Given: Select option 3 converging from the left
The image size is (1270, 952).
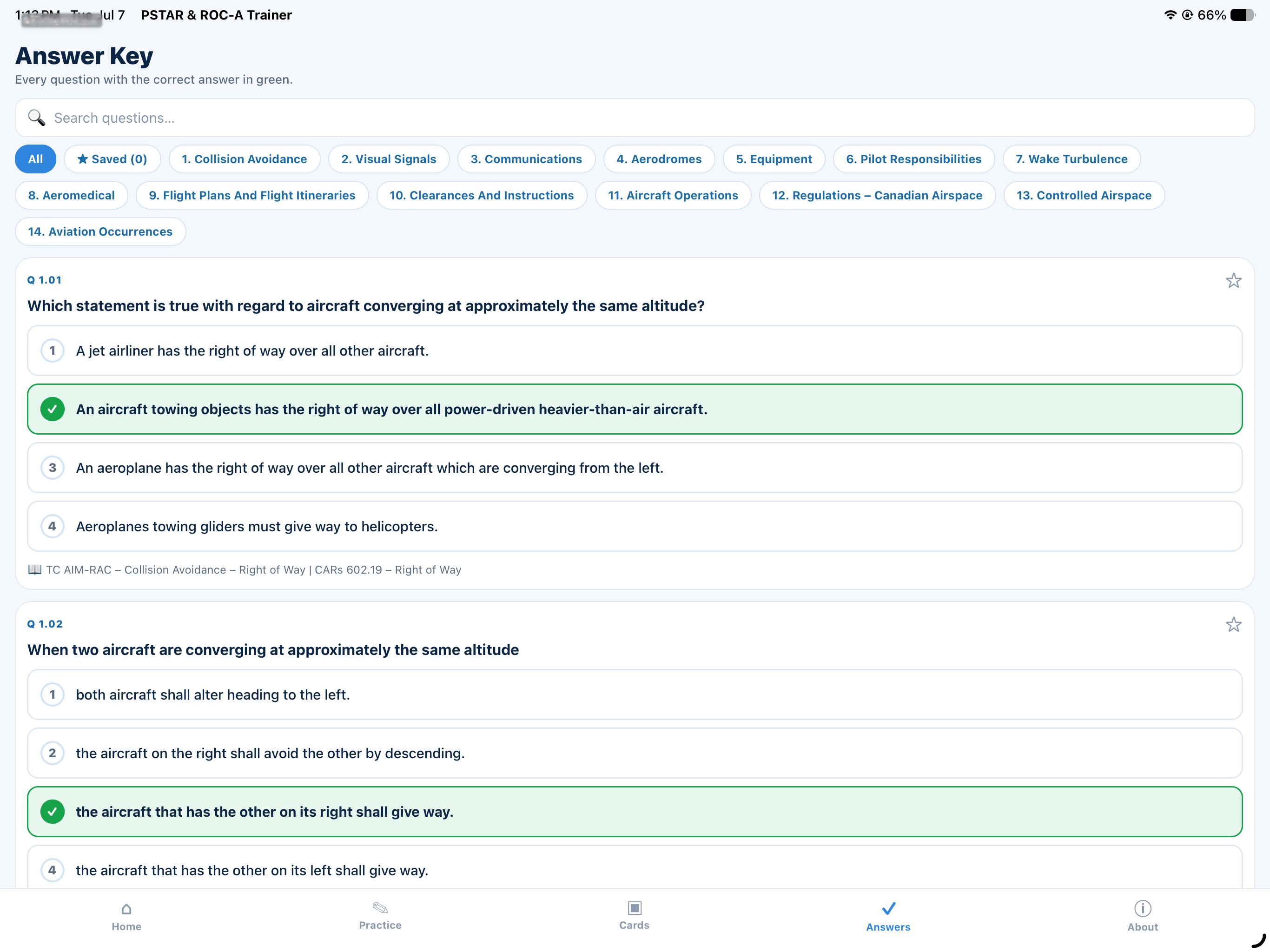Looking at the screenshot, I should tap(635, 468).
